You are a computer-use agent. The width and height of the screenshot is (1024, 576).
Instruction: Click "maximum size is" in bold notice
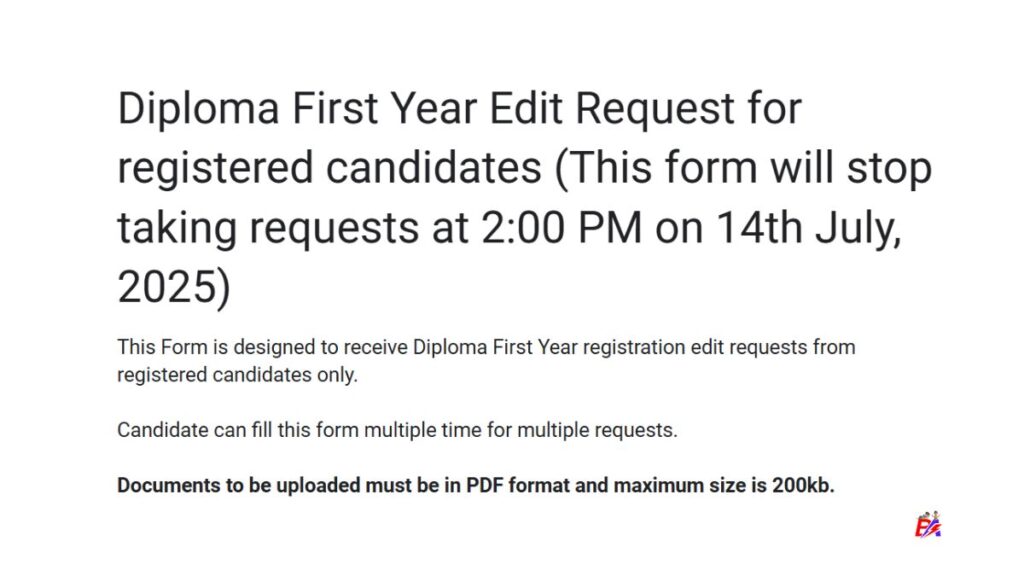689,486
